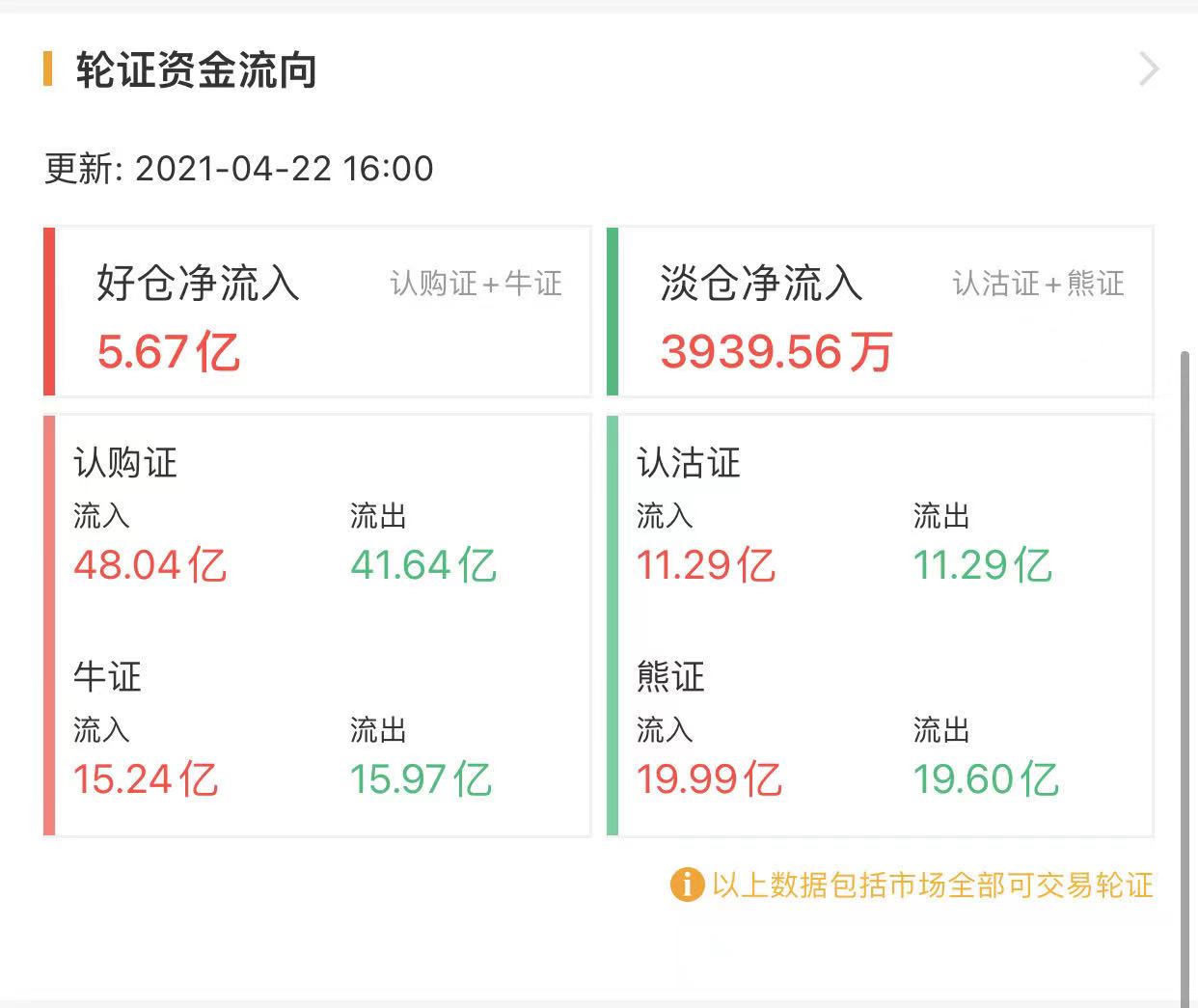Click the 认购证 inflow value 48.04亿
This screenshot has width=1198, height=1008.
(150, 565)
